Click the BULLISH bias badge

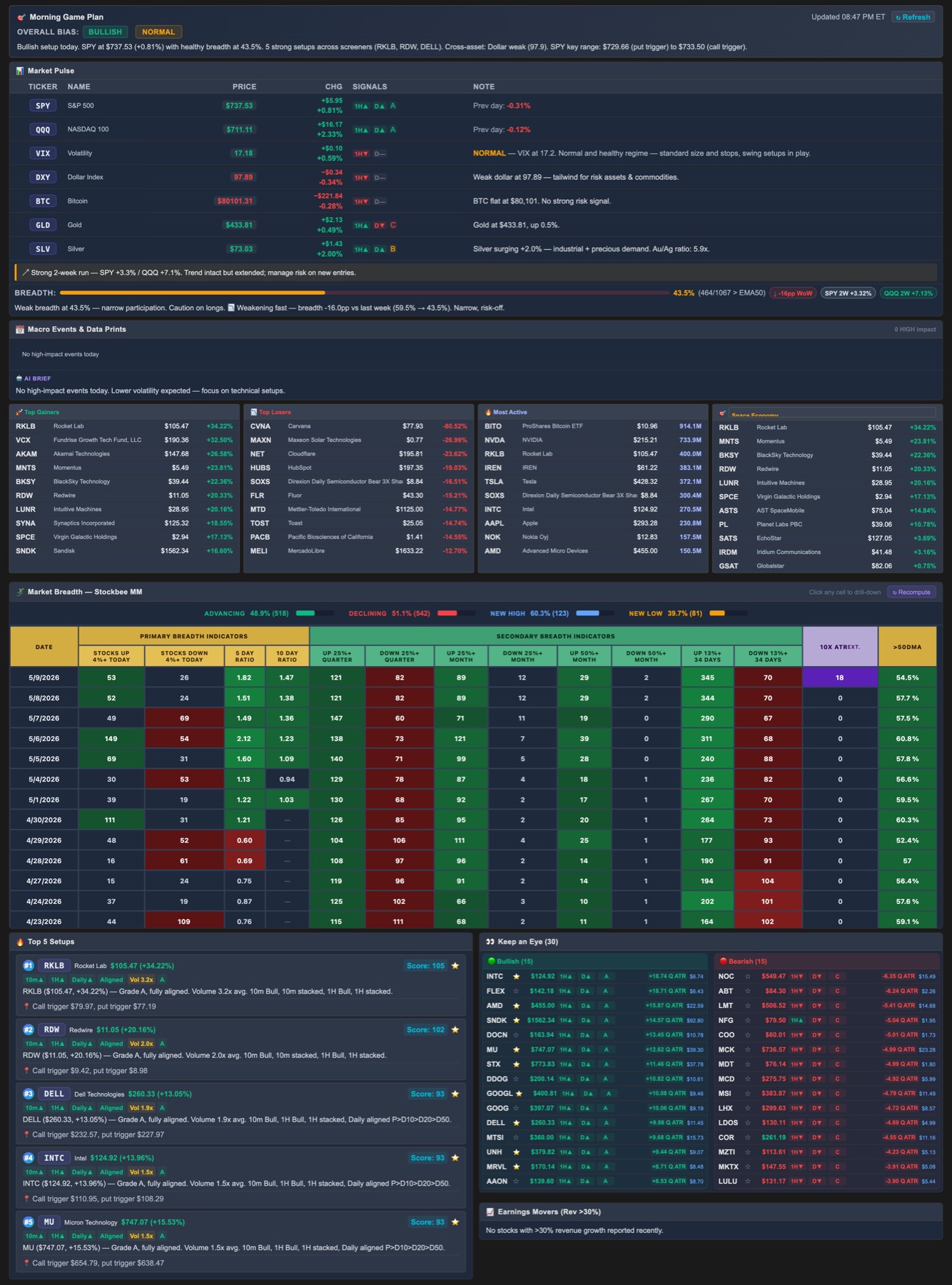(105, 32)
